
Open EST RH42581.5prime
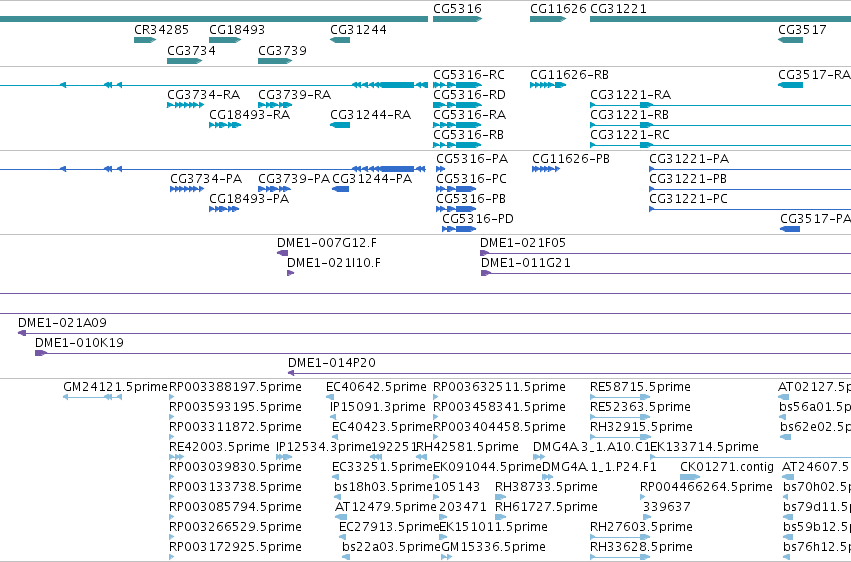(x=421, y=457)
